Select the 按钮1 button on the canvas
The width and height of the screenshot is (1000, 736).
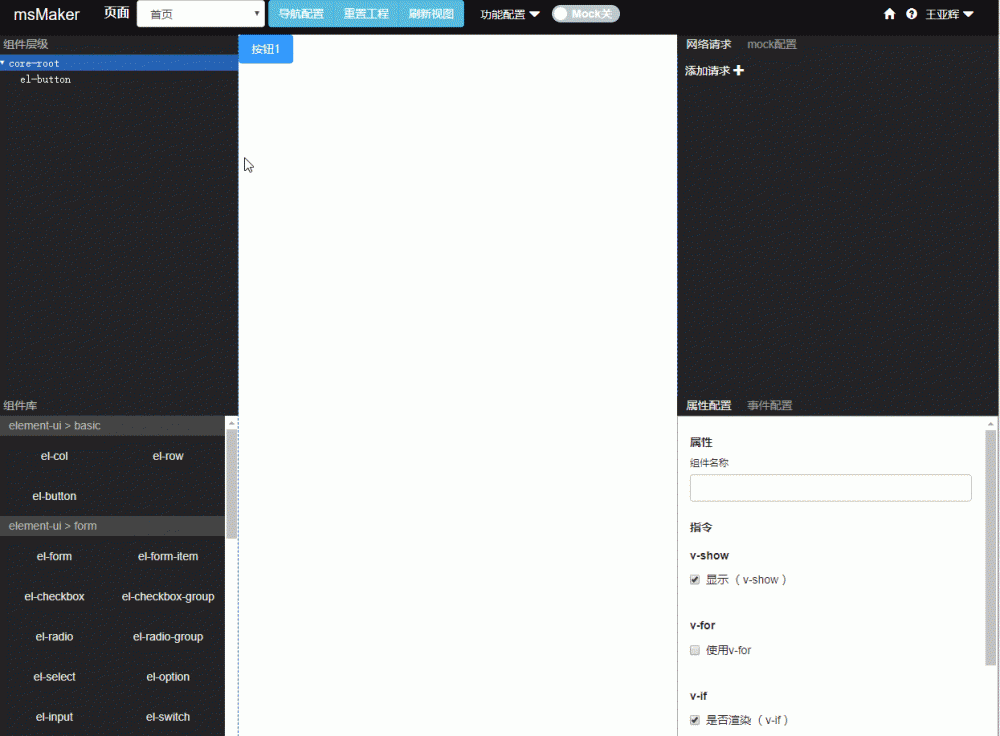(265, 48)
